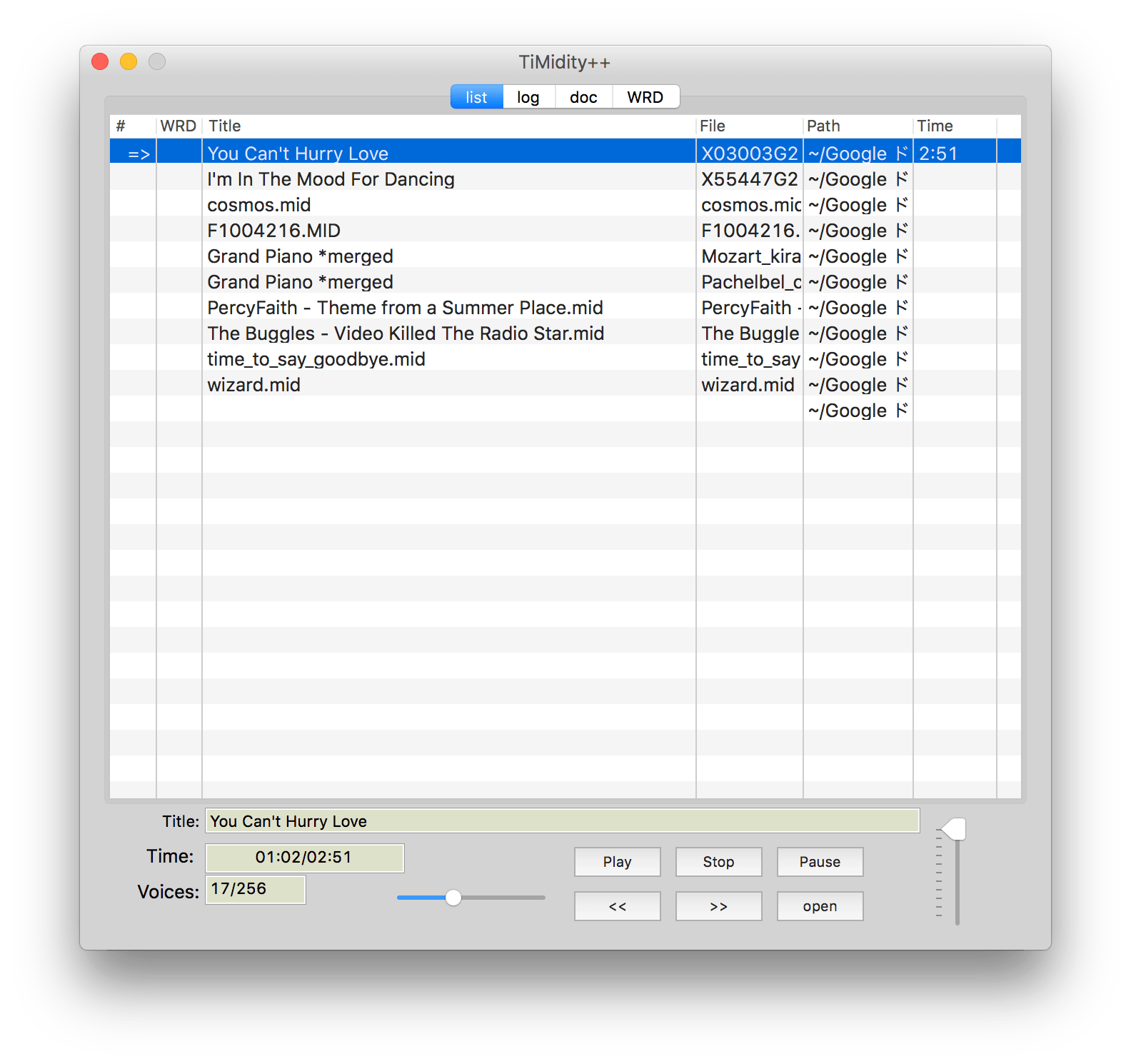
Task: Close the TiMidity++ window with red button
Action: click(x=100, y=62)
